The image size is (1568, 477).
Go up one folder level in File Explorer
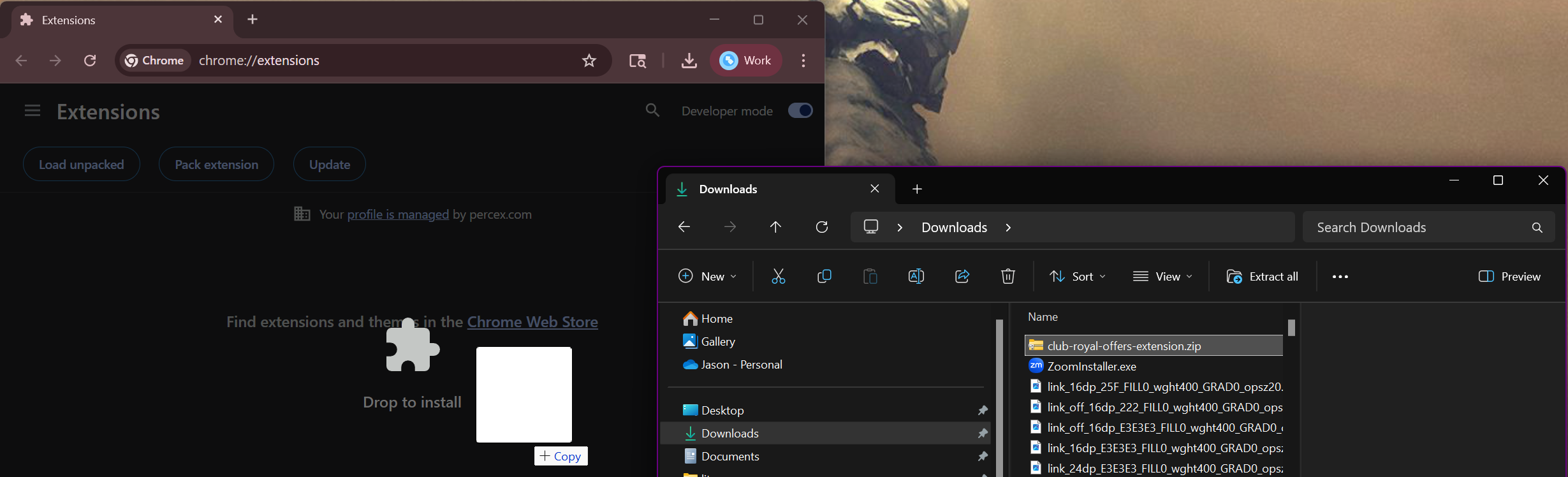[x=775, y=227]
